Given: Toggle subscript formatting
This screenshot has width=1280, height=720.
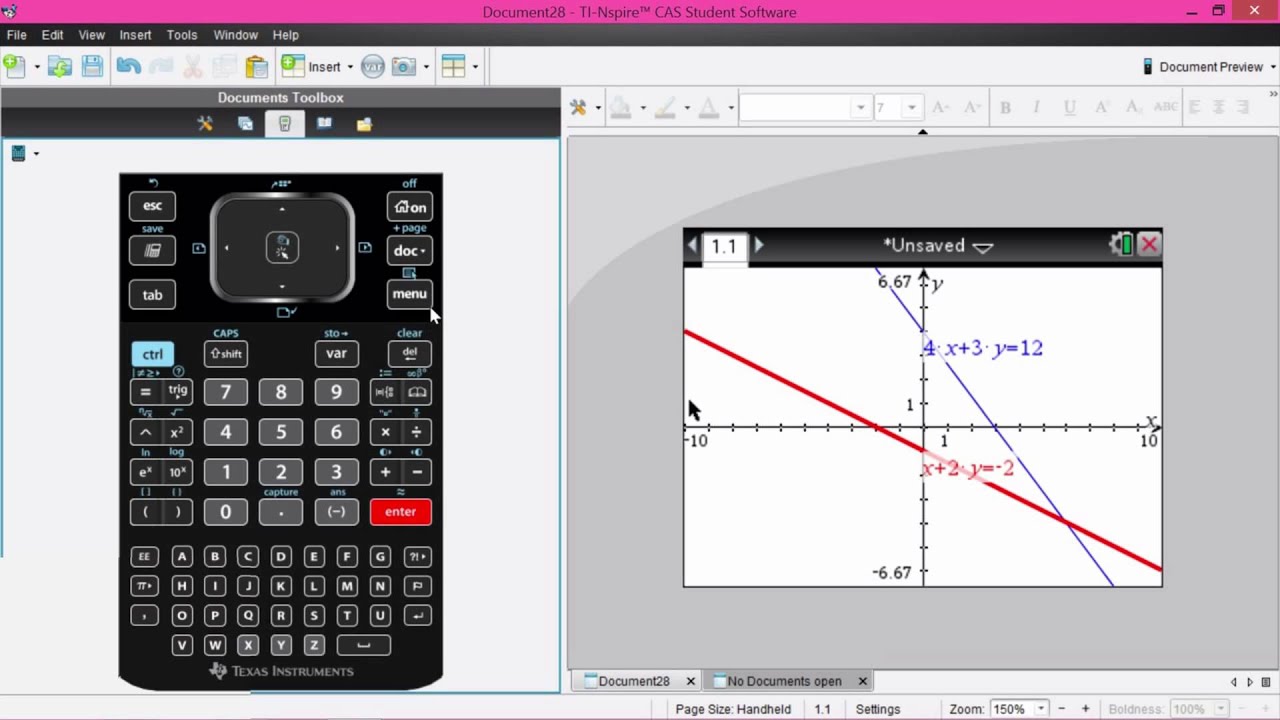Looking at the screenshot, I should click(1133, 107).
